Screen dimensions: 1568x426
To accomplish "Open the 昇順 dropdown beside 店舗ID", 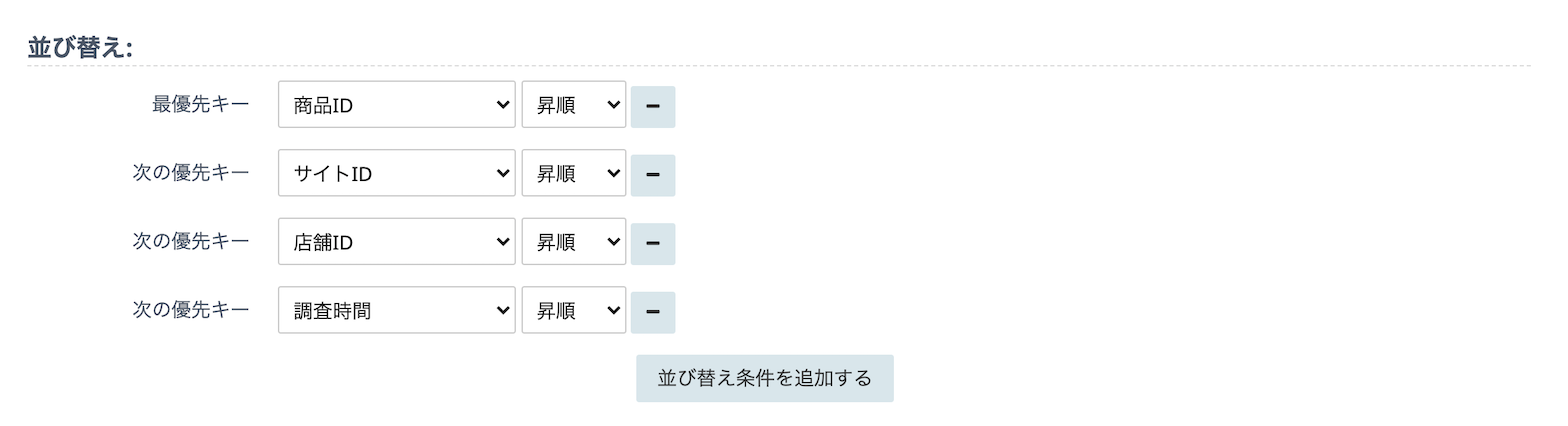I will (x=573, y=242).
